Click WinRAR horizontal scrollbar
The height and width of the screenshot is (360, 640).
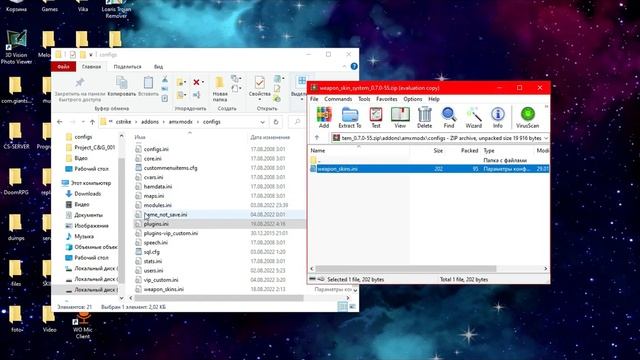[406, 269]
